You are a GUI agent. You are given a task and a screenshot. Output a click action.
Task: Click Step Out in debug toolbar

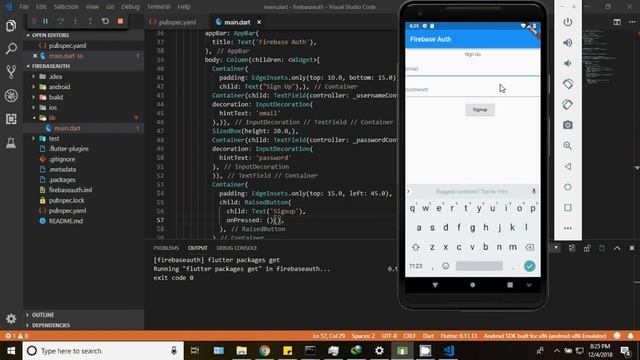coord(90,21)
